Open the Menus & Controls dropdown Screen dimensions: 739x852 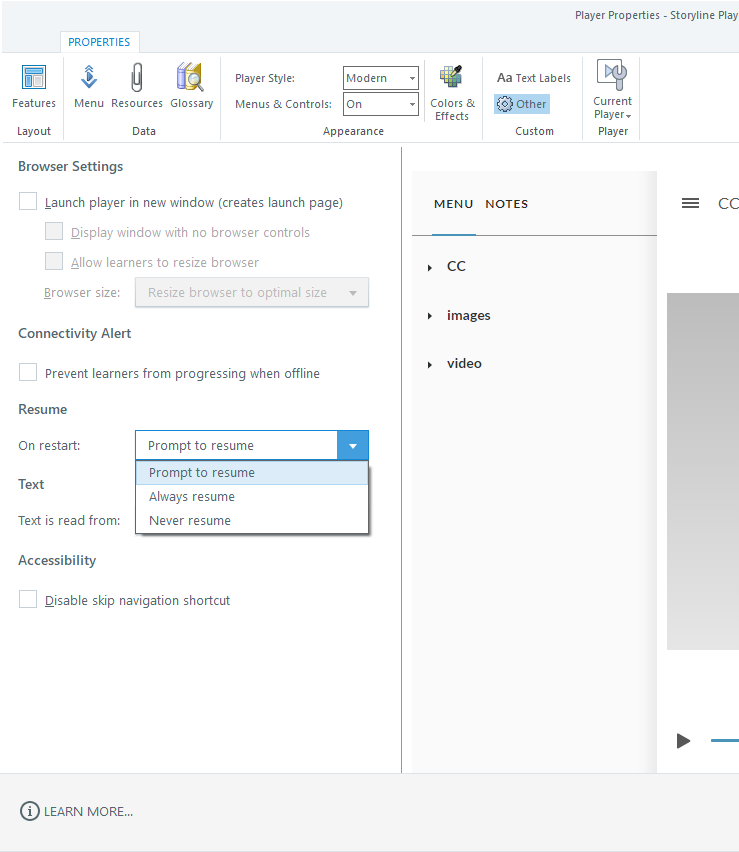click(380, 104)
